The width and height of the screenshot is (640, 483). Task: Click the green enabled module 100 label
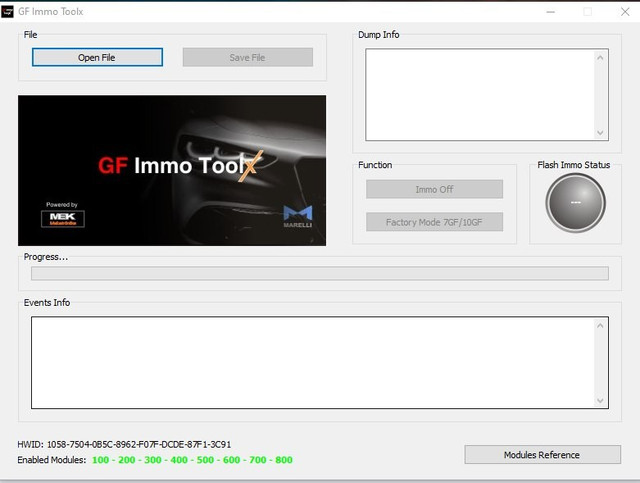100,460
